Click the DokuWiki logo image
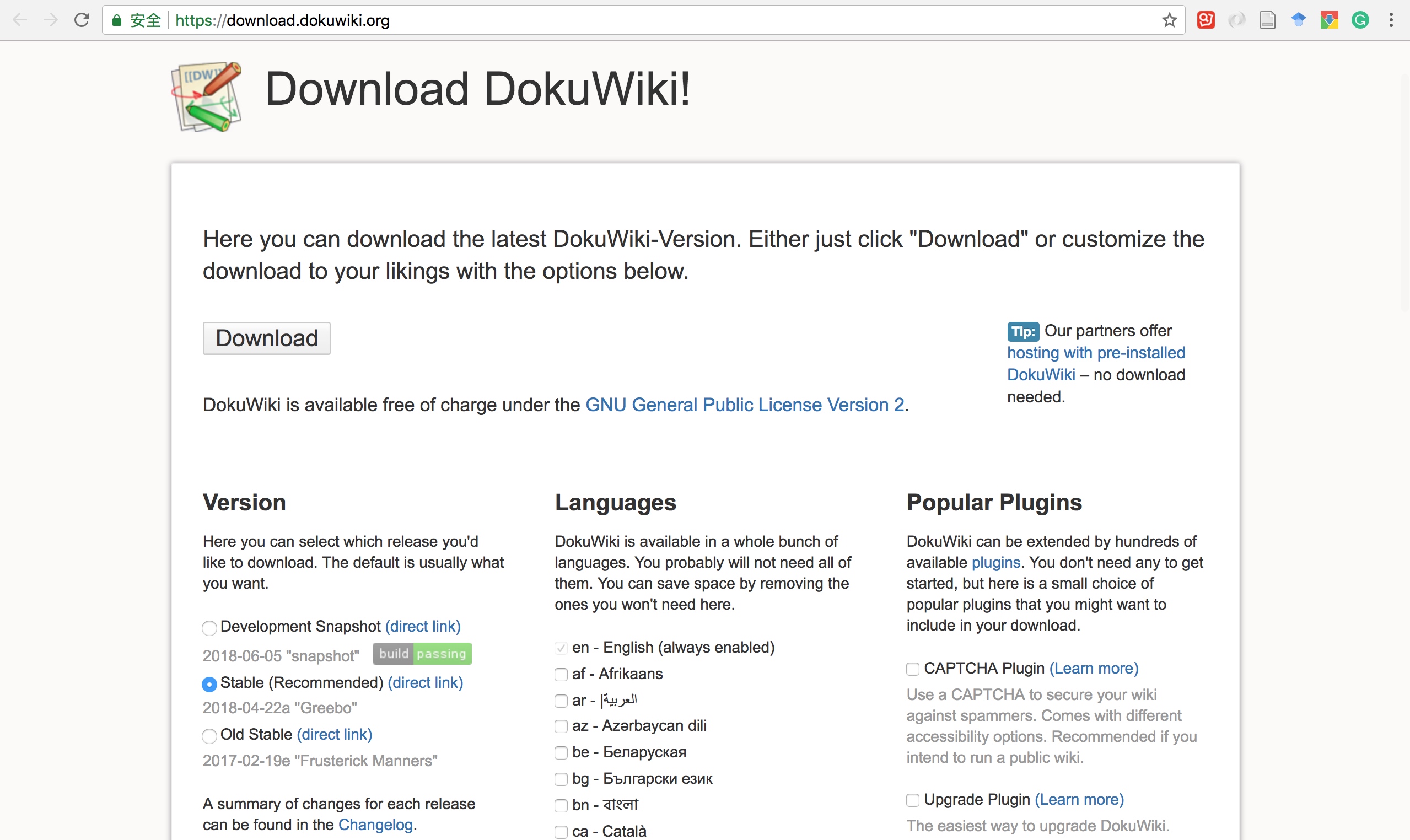 tap(207, 97)
